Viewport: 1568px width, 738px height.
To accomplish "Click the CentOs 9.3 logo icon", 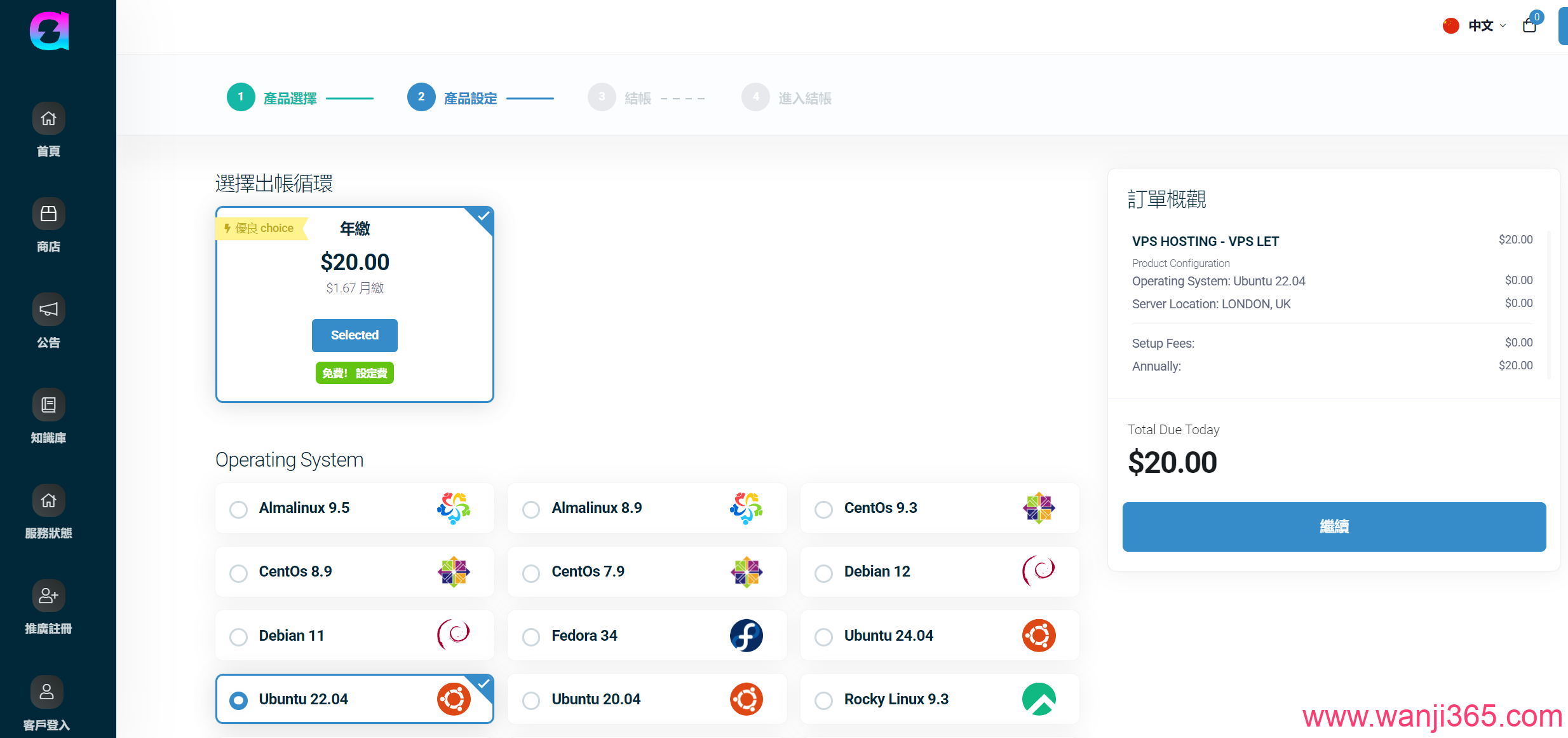I will click(x=1039, y=508).
